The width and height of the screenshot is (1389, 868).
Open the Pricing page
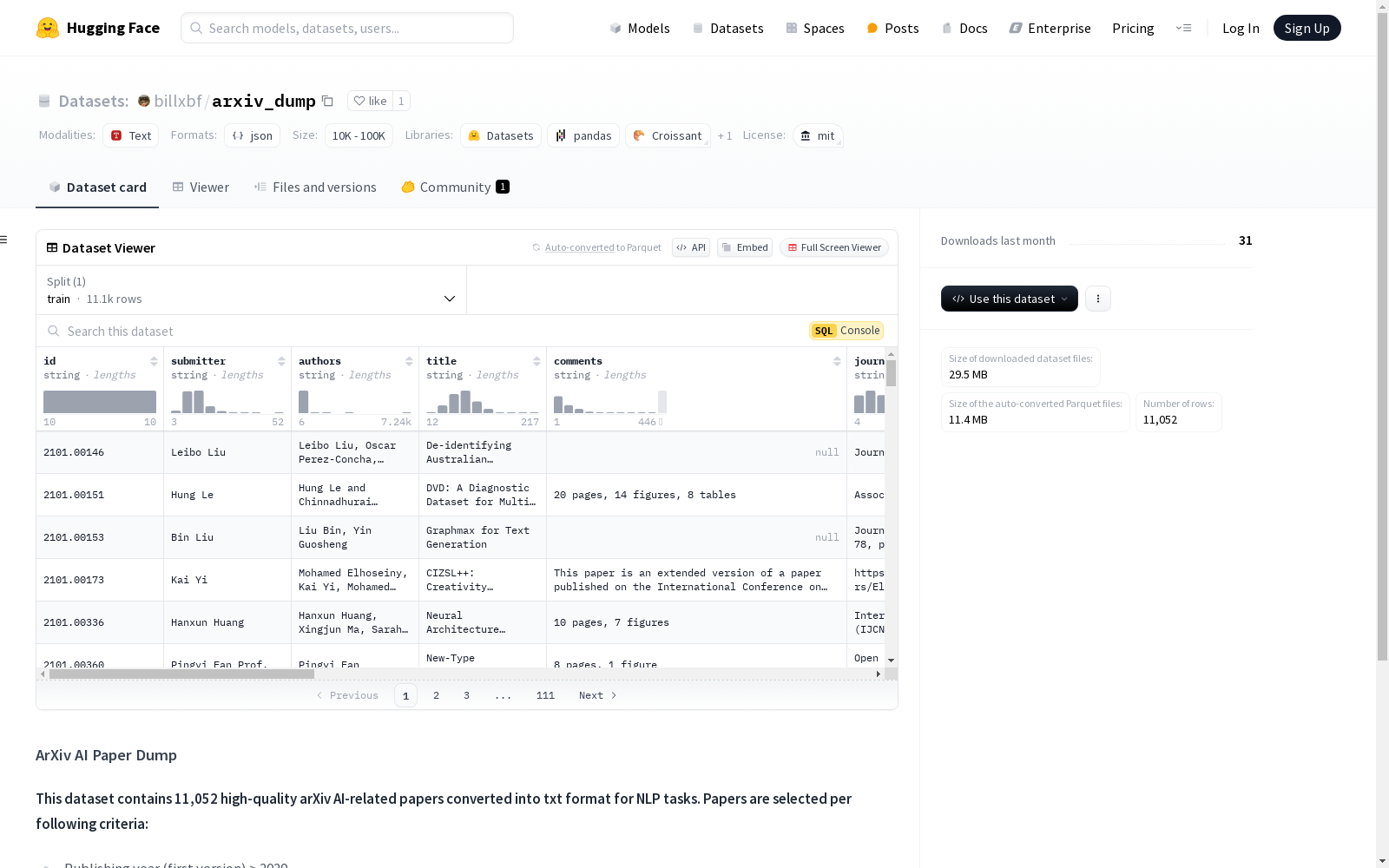(1133, 28)
